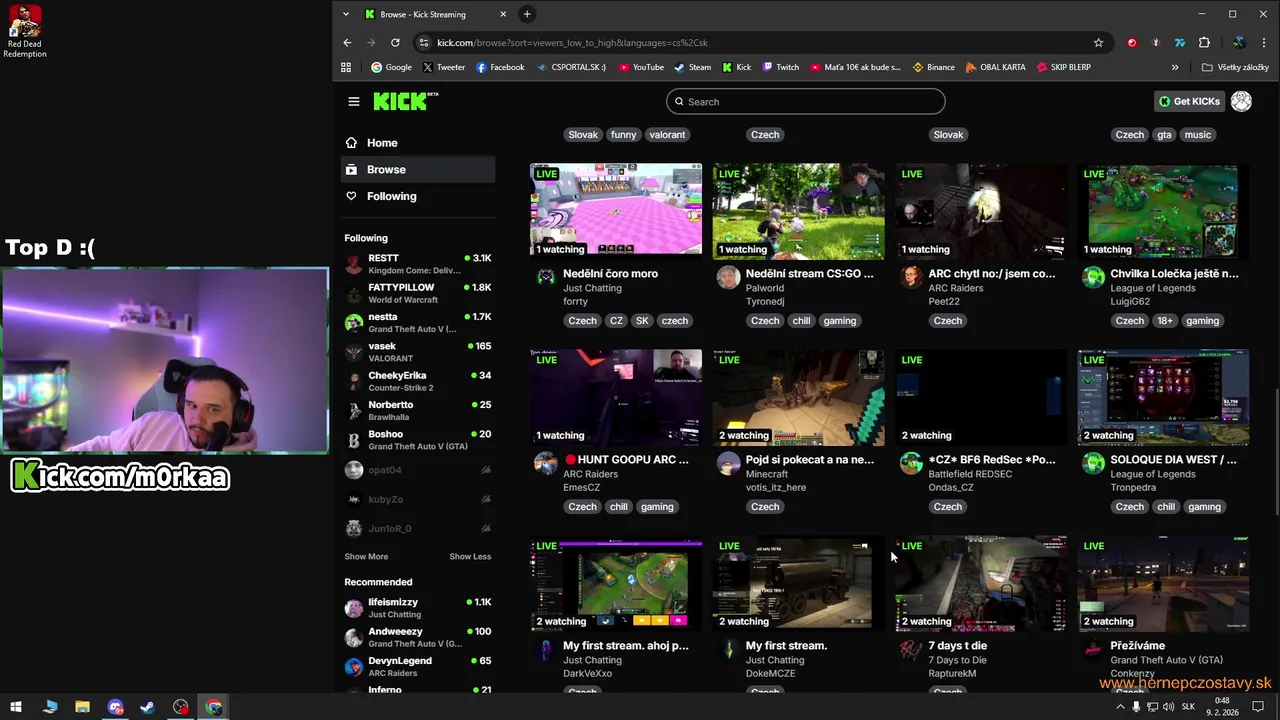Select the music tag at the top
The image size is (1280, 720).
[1197, 134]
